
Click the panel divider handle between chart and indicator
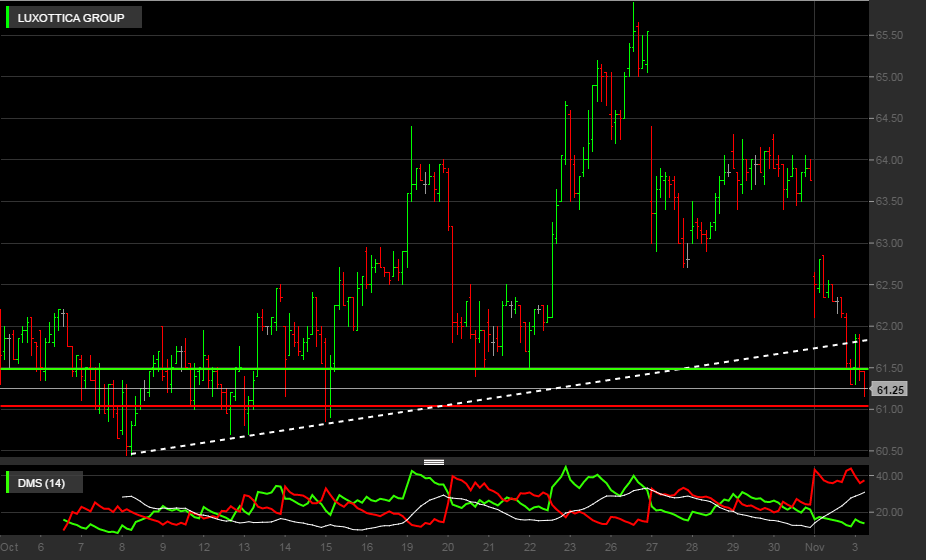pyautogui.click(x=434, y=462)
